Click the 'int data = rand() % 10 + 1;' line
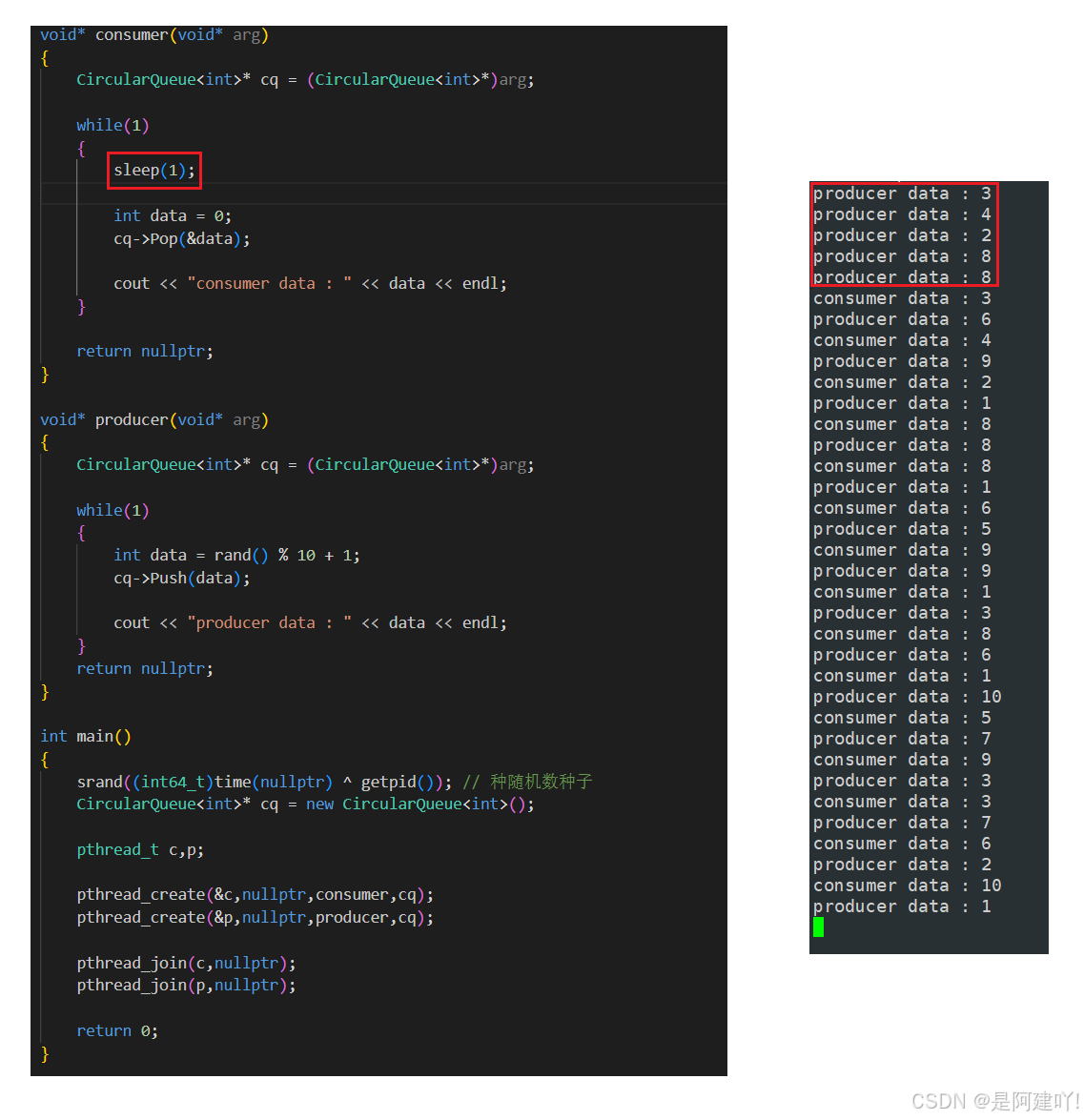The image size is (1084, 1120). click(236, 555)
